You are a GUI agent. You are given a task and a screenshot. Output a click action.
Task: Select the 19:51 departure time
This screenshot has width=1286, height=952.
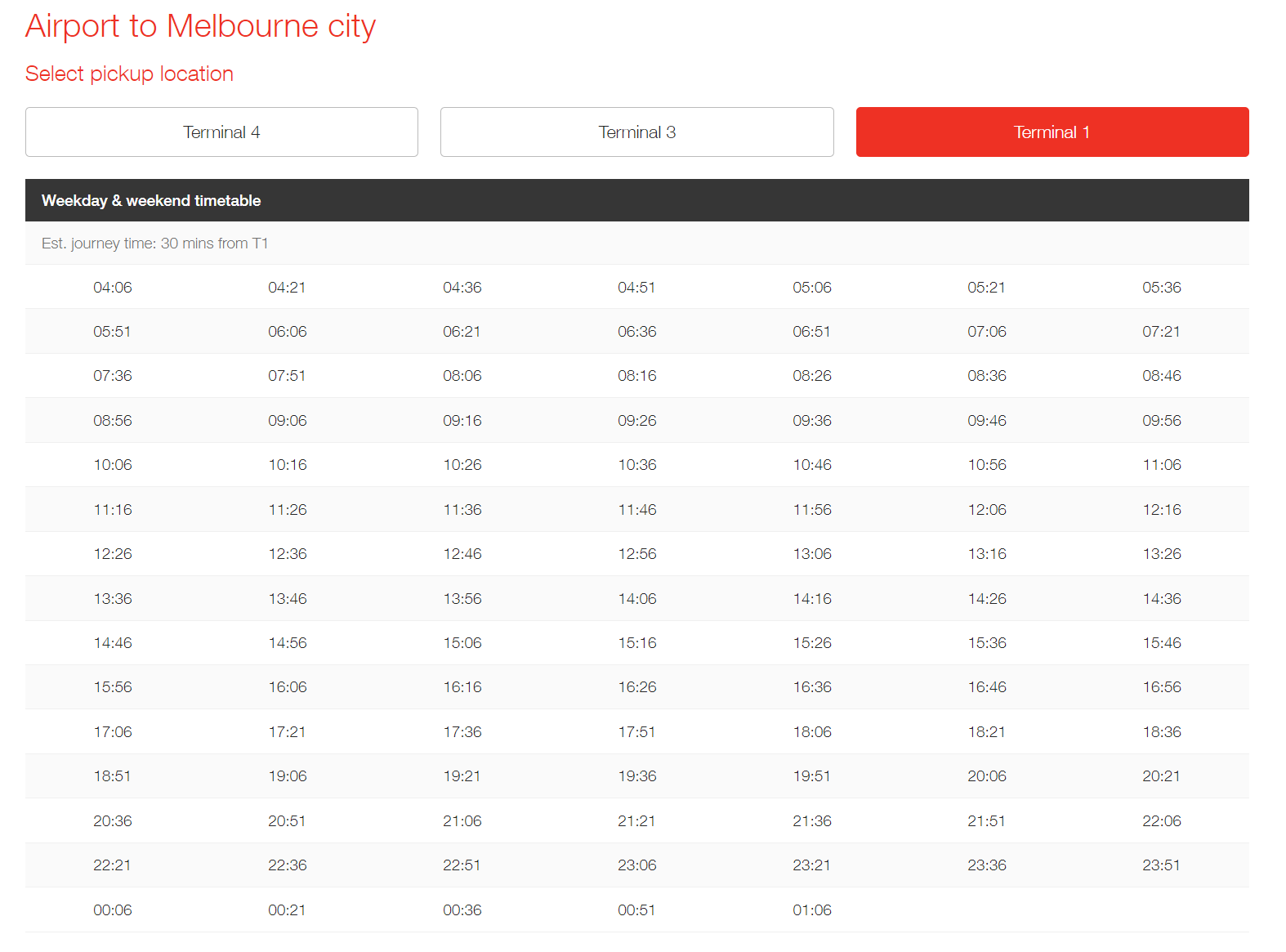coord(811,776)
